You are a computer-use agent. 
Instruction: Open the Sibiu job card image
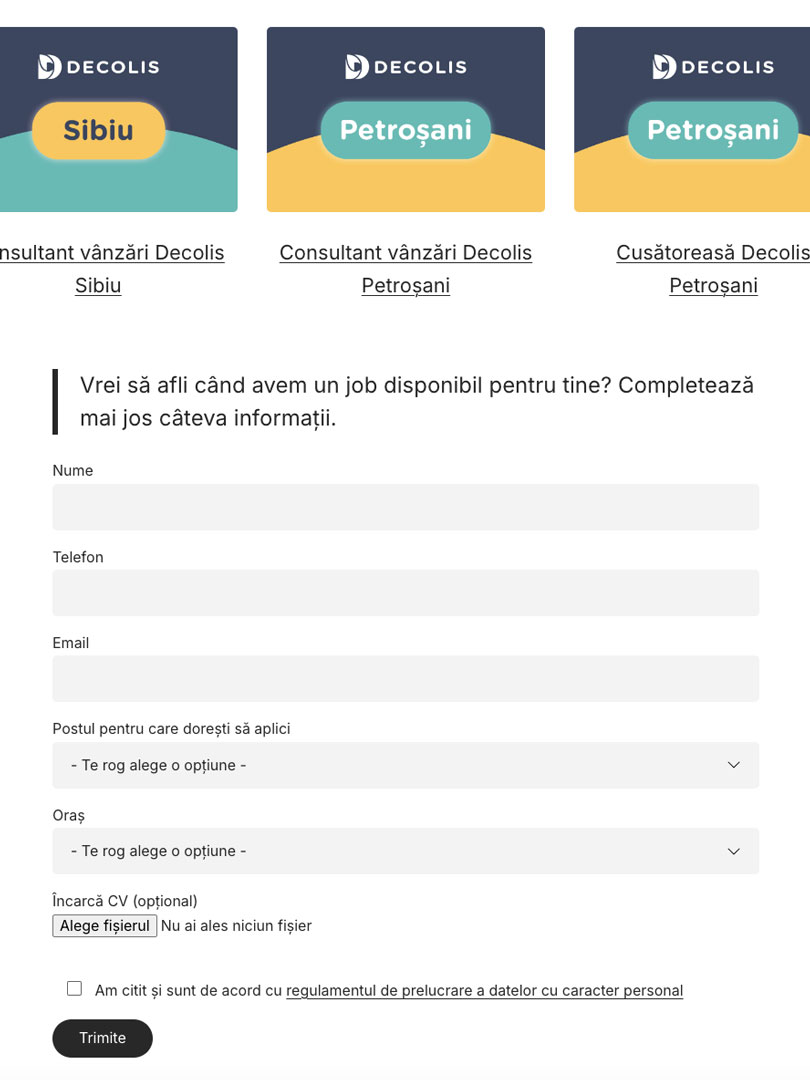coord(118,119)
